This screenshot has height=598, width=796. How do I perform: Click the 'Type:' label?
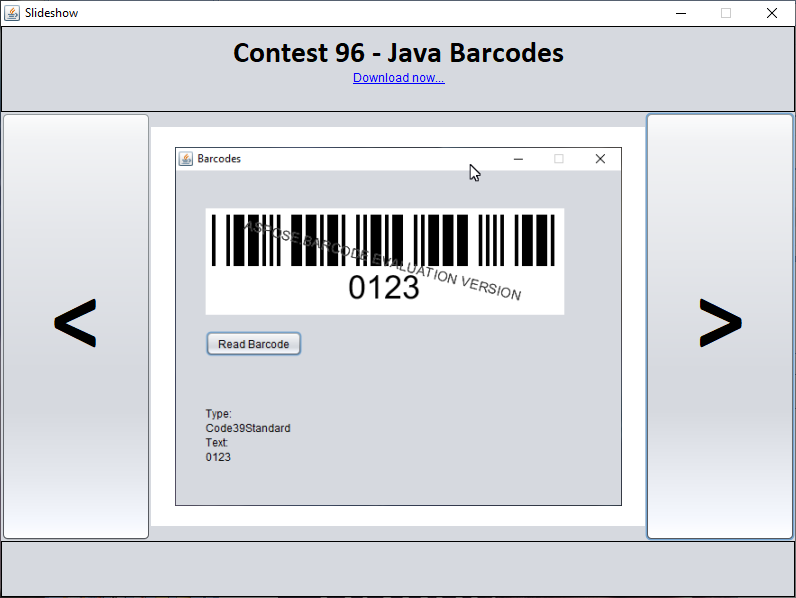coord(218,414)
